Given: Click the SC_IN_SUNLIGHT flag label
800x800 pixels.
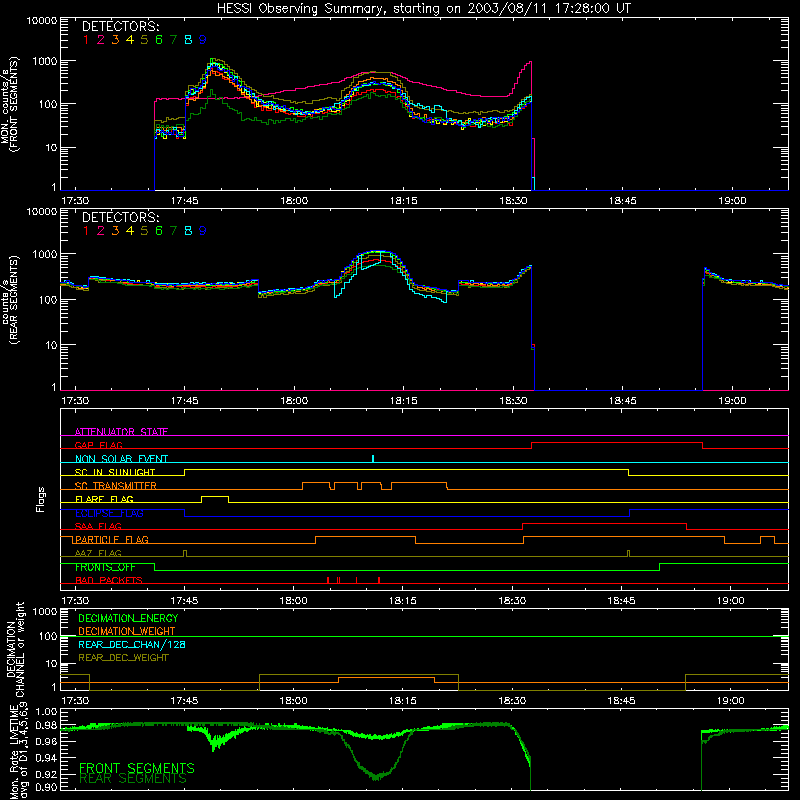Looking at the screenshot, I should 115,472.
